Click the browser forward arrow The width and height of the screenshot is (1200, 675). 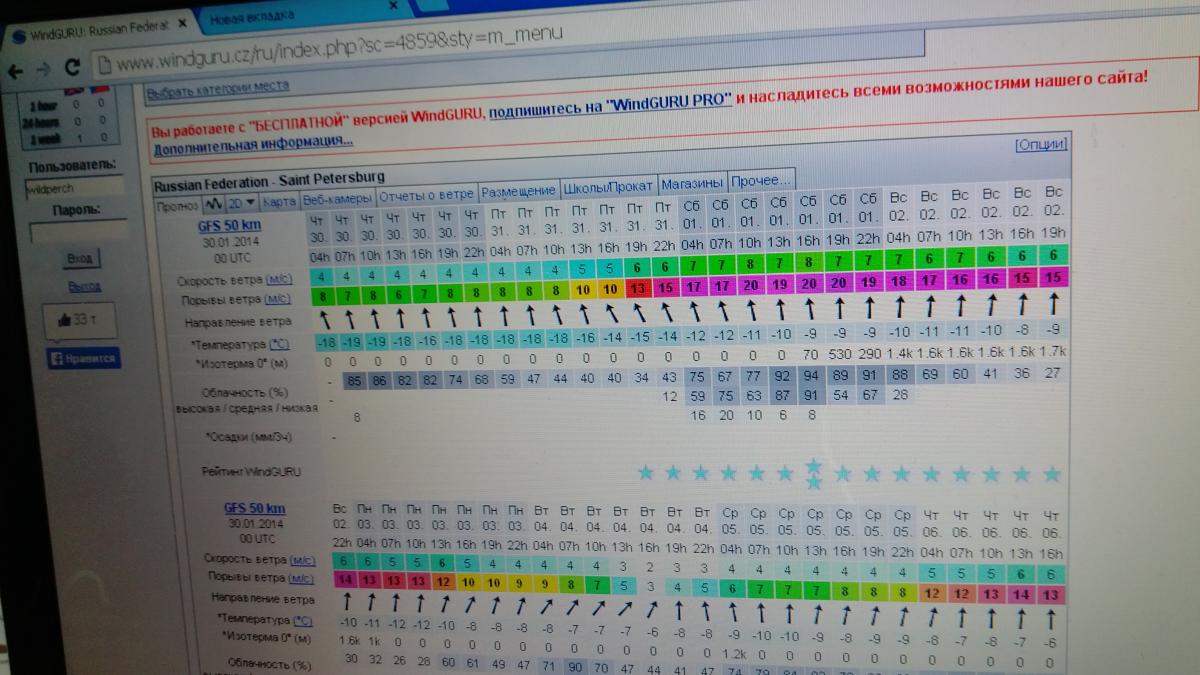point(42,69)
